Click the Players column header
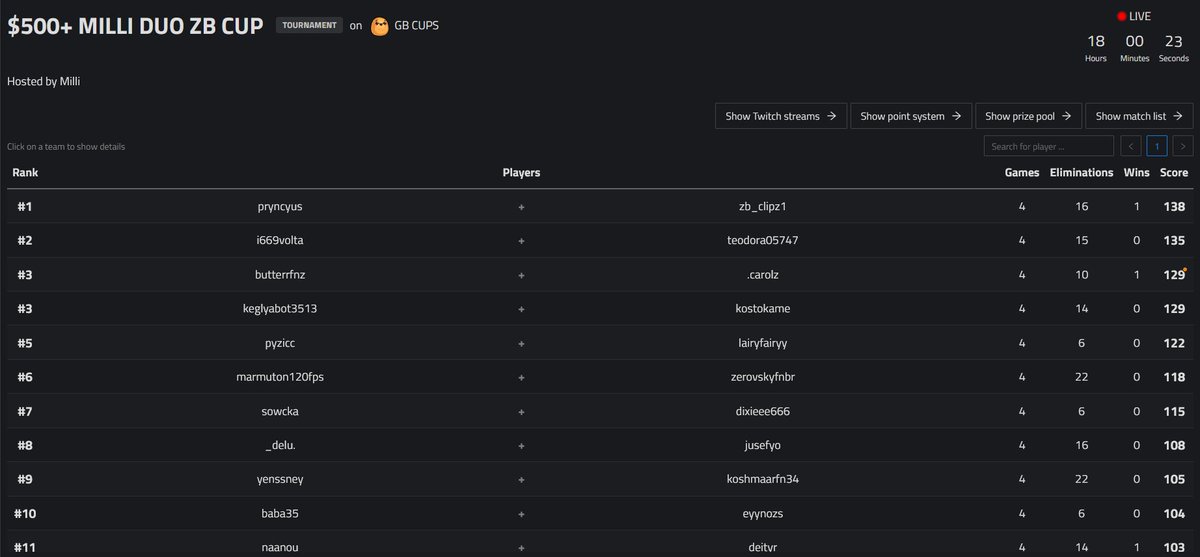This screenshot has width=1200, height=557. tap(521, 173)
